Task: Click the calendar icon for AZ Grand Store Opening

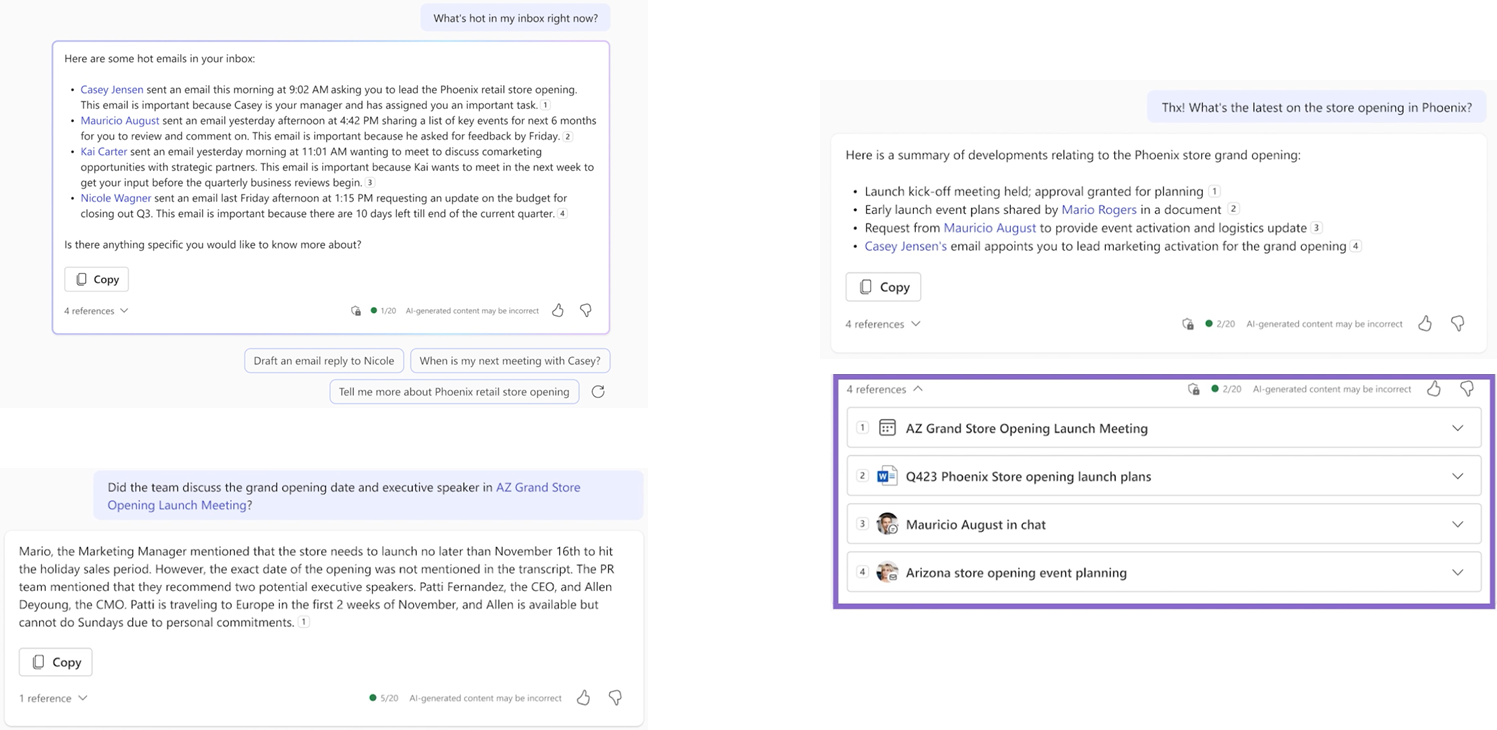Action: 887,428
